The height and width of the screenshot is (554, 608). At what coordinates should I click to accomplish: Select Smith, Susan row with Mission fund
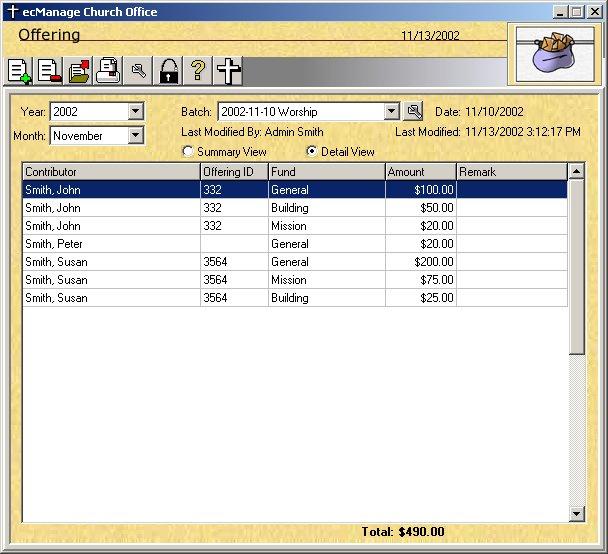tap(295, 280)
